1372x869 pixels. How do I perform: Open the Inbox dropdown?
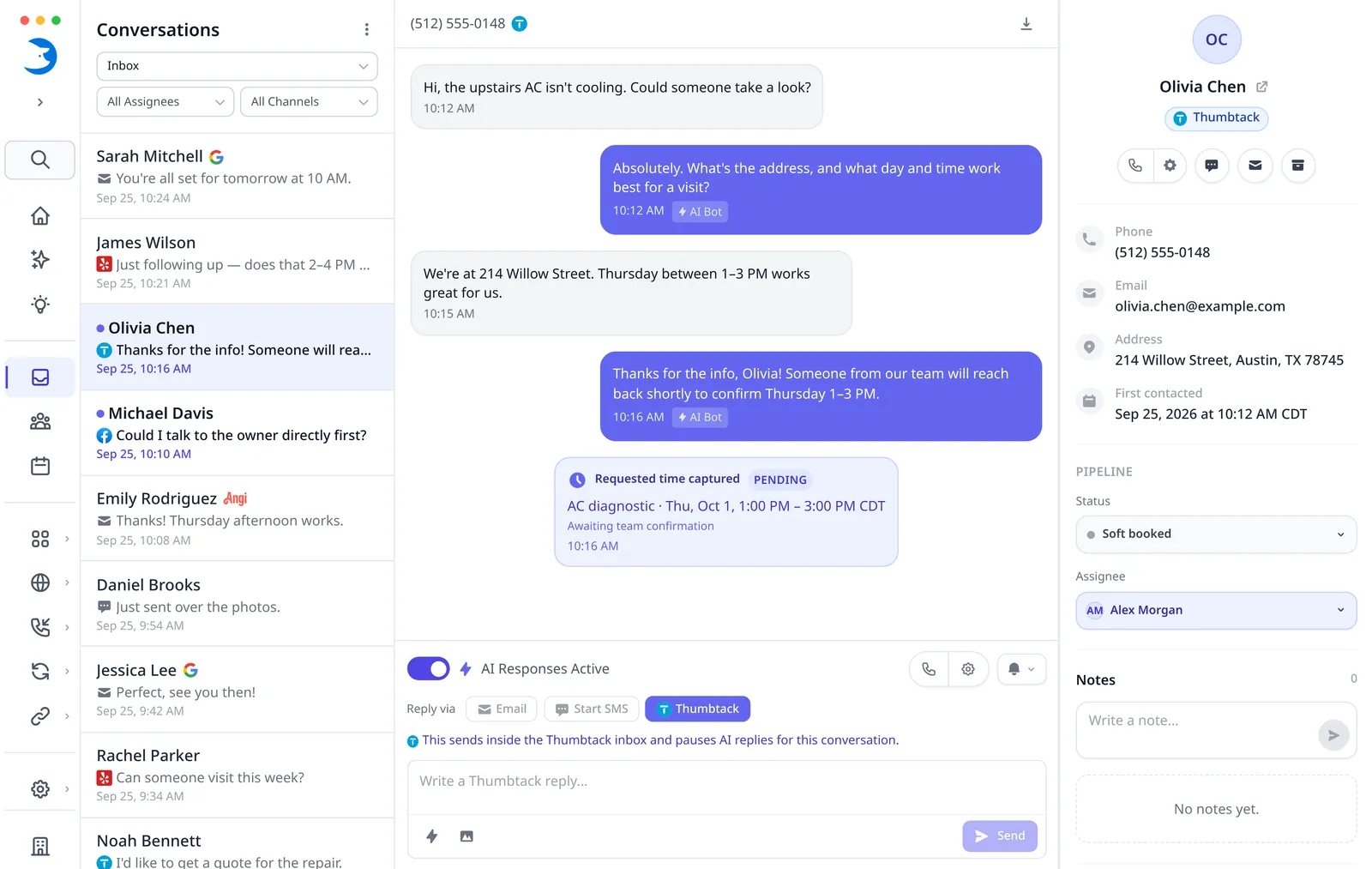237,66
